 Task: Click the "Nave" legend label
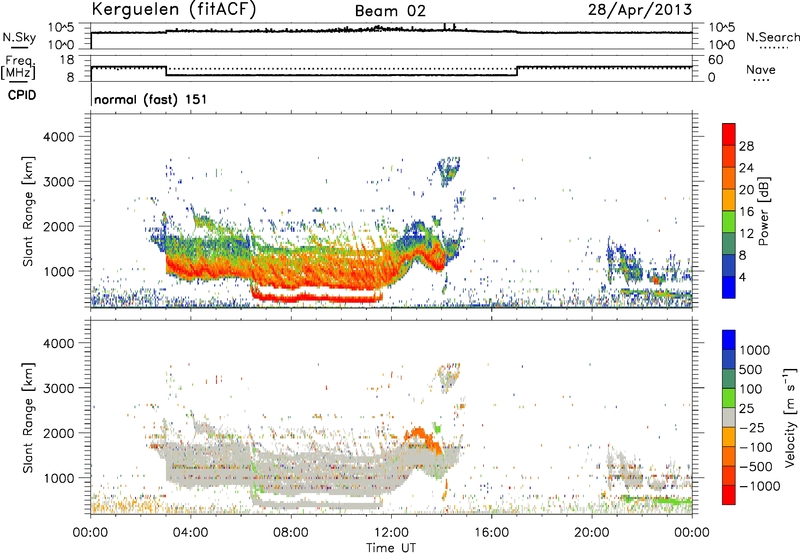coord(761,69)
